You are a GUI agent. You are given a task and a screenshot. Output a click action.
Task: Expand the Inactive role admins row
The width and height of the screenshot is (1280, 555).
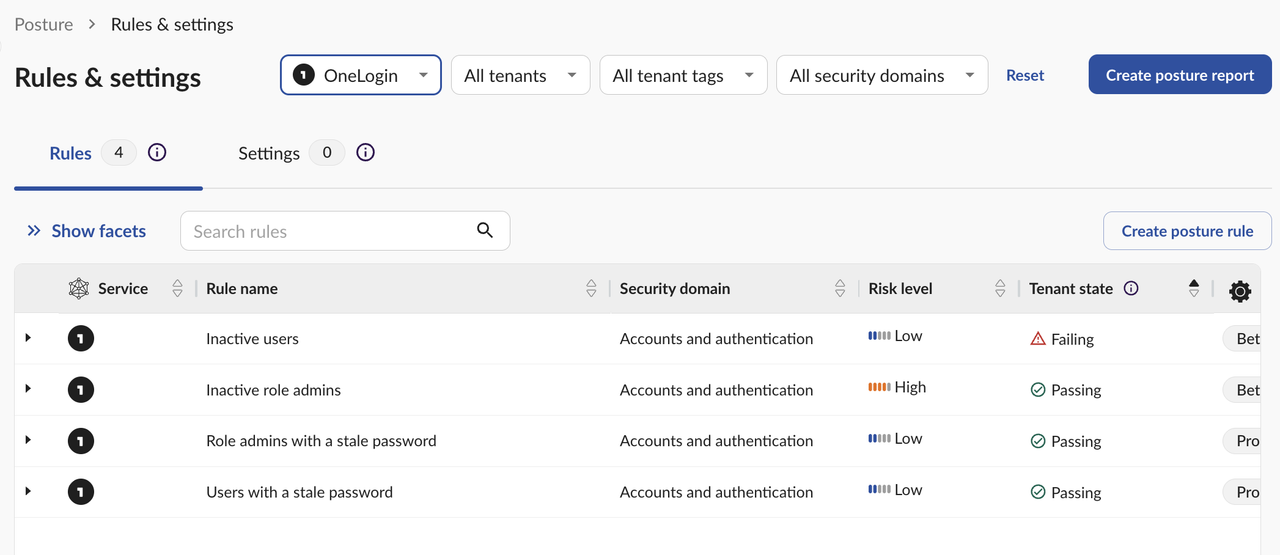coord(28,389)
